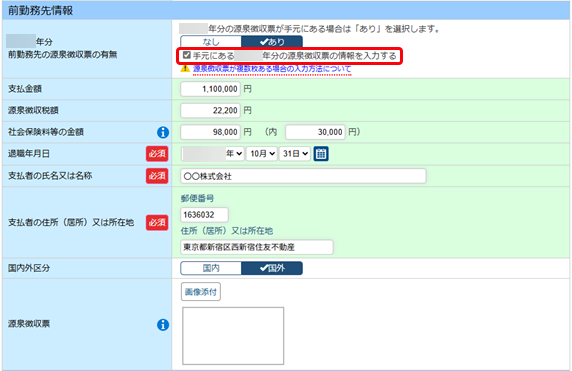
Task: Select 国内 in 国内外区分
Action: pyautogui.click(x=211, y=268)
